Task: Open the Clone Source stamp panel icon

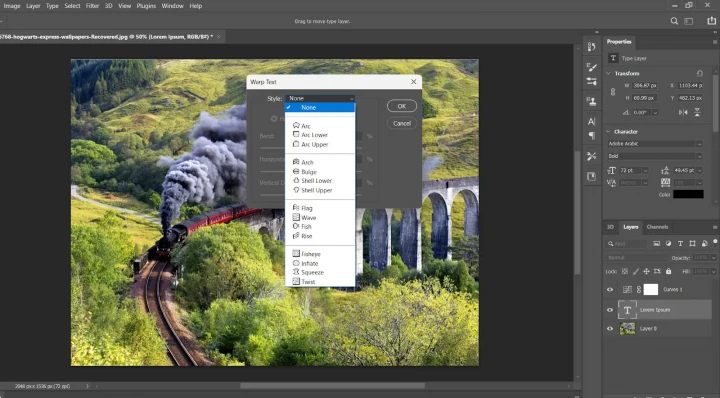Action: coord(591,101)
